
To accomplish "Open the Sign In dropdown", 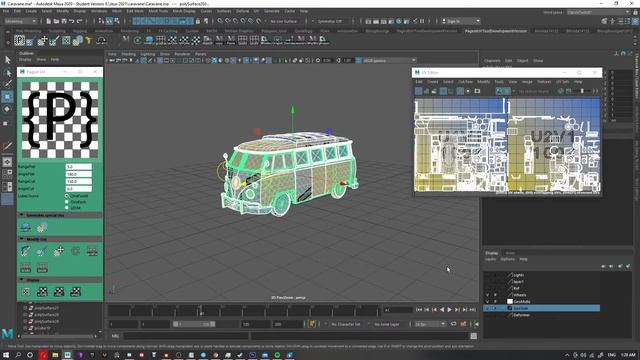I will 461,21.
